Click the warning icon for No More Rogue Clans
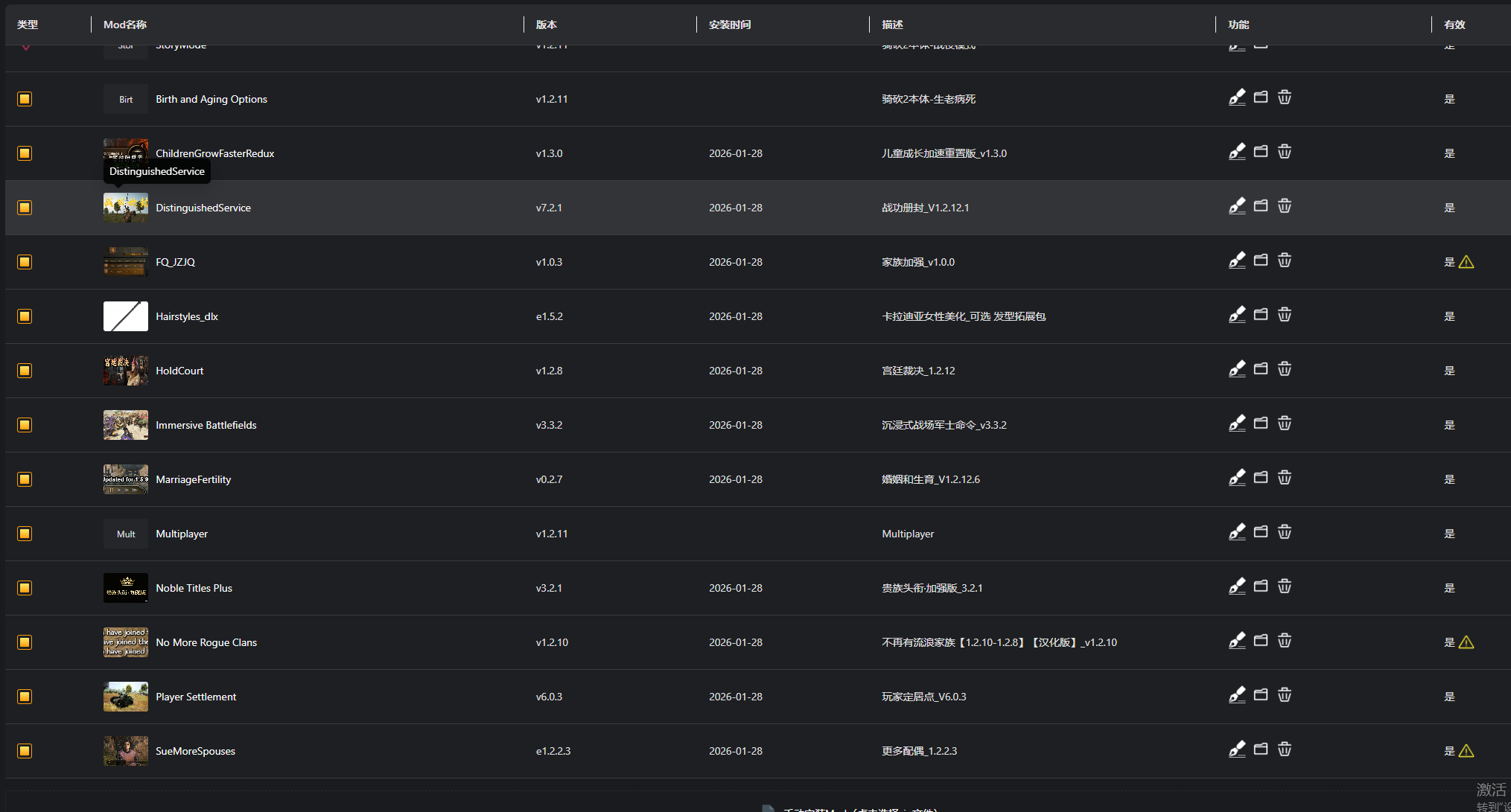1511x812 pixels. (1466, 642)
